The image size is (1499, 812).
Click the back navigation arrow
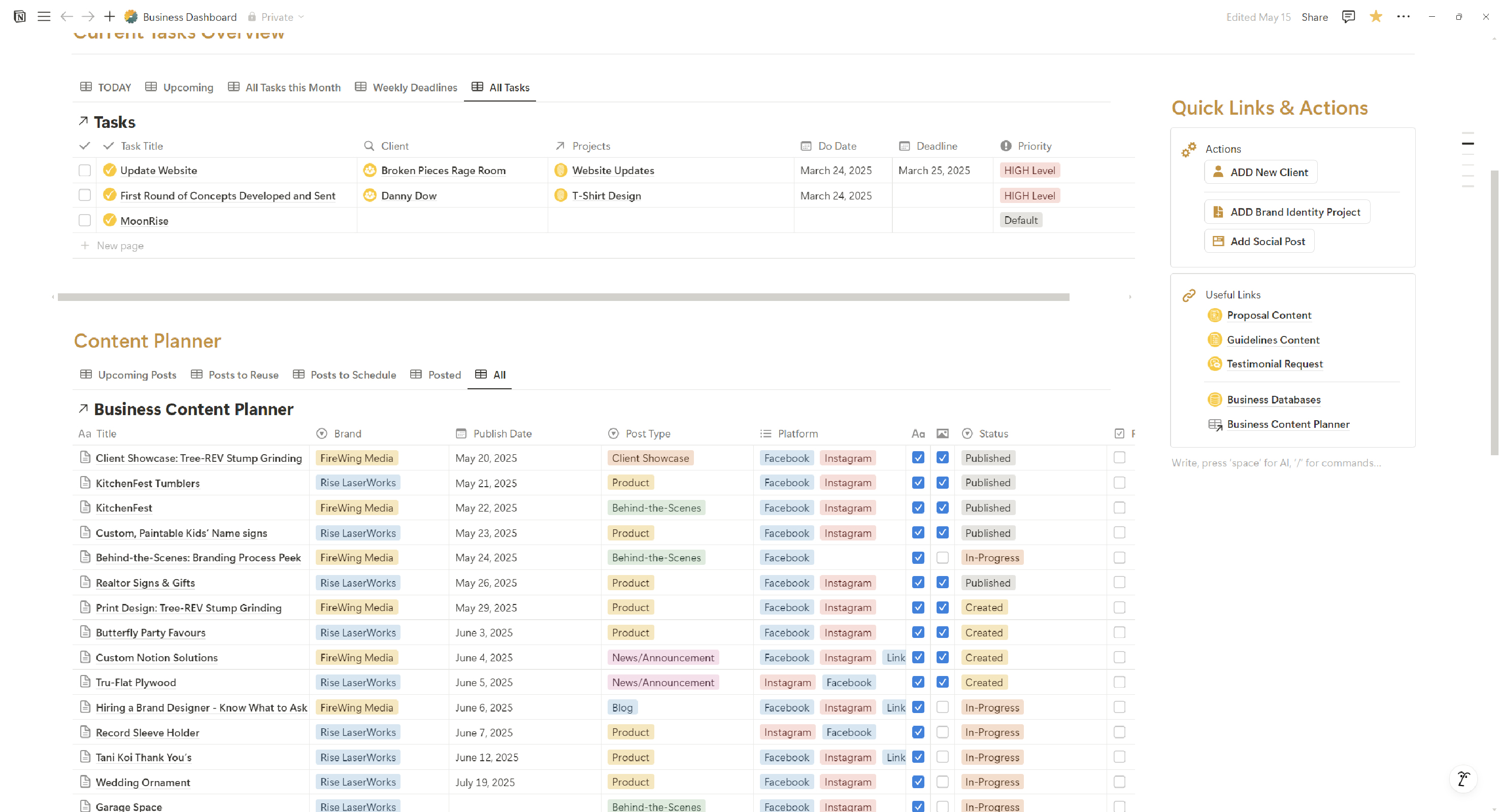click(66, 17)
